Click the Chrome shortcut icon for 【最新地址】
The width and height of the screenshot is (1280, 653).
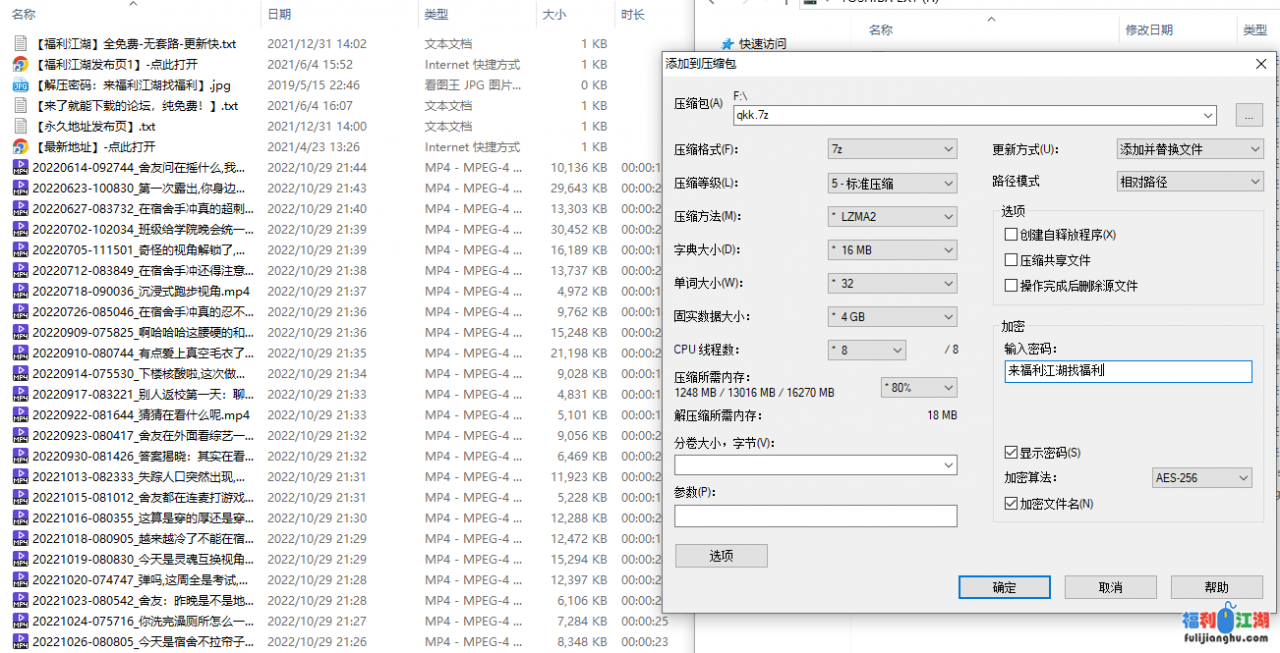point(20,147)
